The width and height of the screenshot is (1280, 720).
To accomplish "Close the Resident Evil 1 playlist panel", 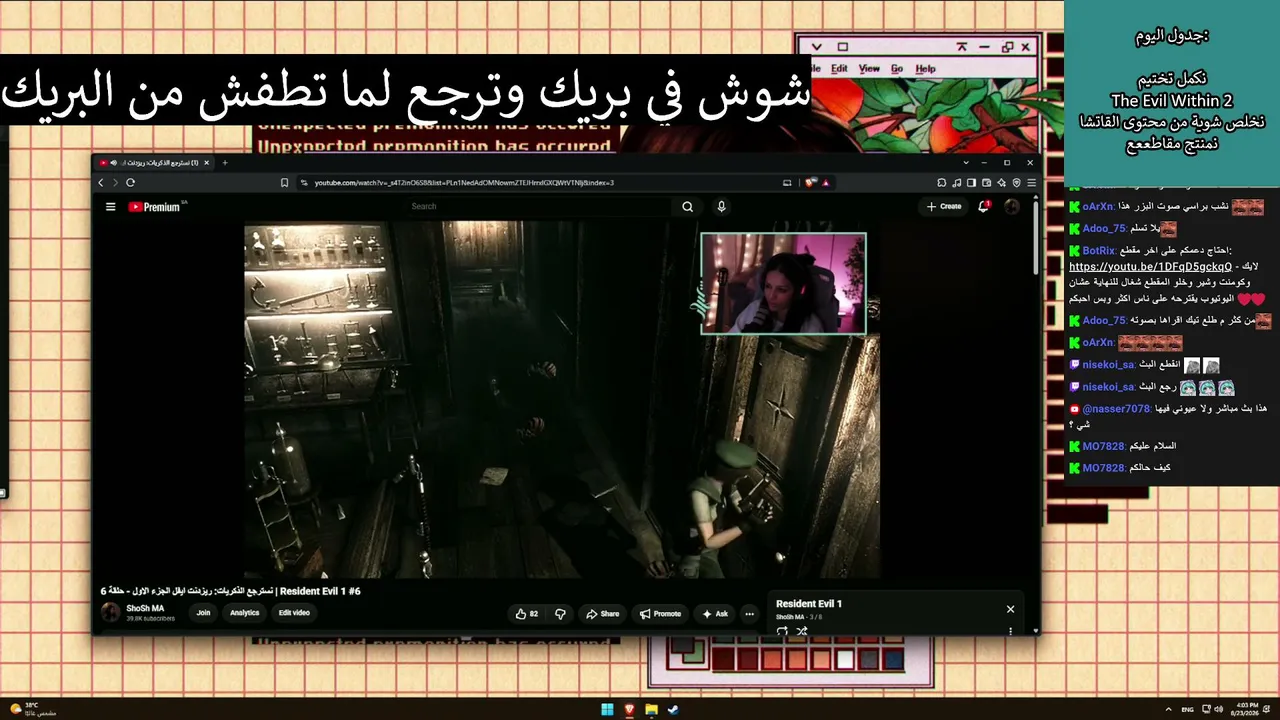I will coord(1010,609).
